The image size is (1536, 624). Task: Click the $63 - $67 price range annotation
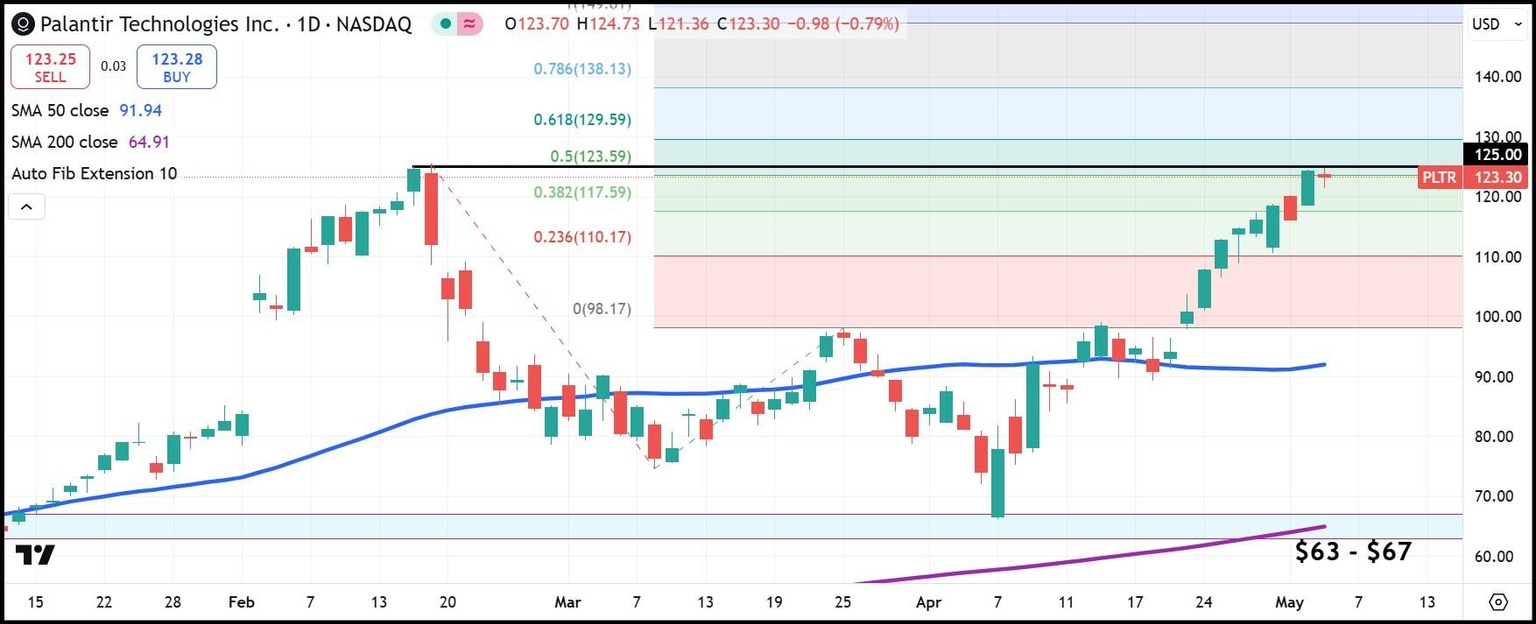1353,551
